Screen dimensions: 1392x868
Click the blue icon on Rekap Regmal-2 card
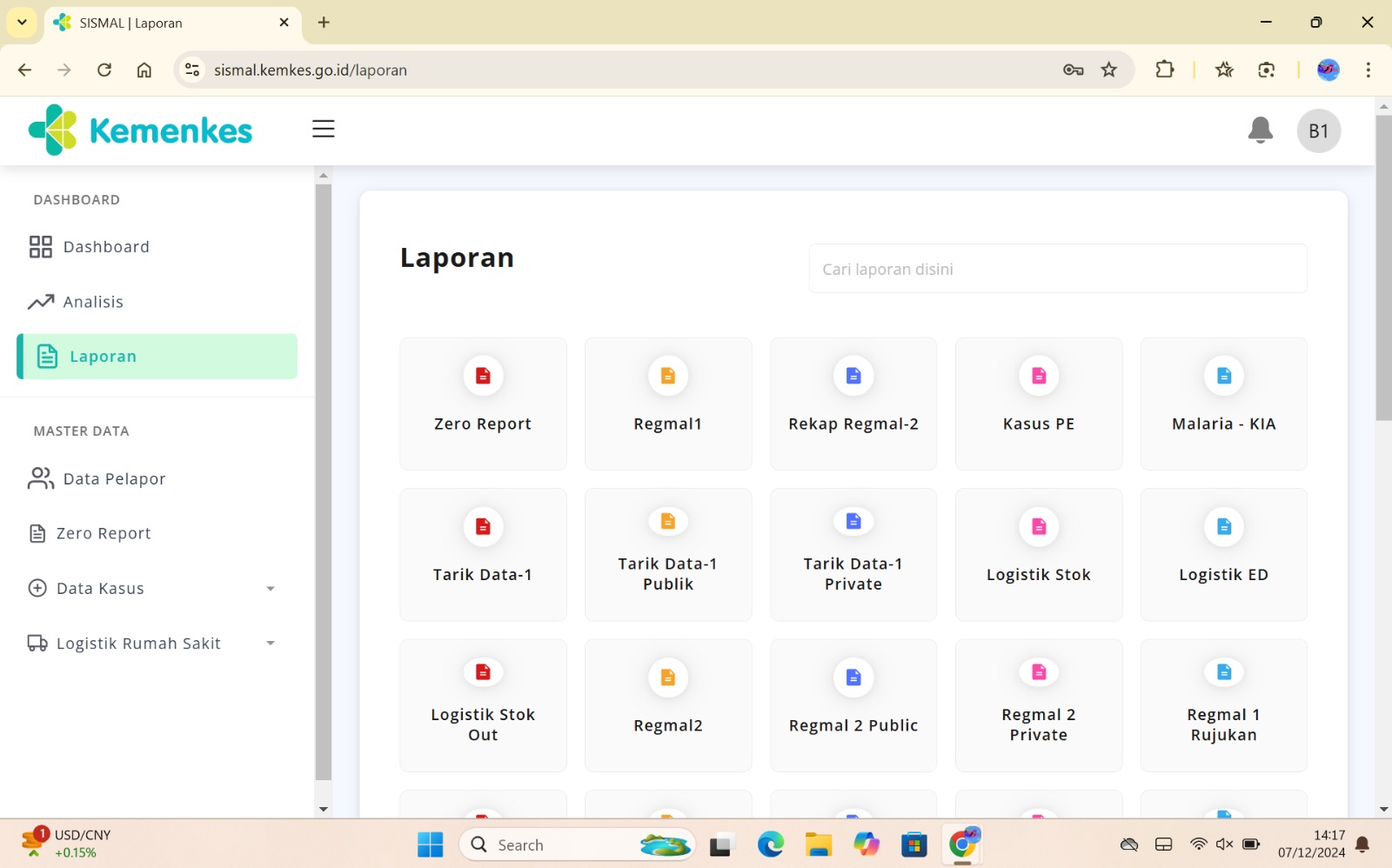coord(853,376)
